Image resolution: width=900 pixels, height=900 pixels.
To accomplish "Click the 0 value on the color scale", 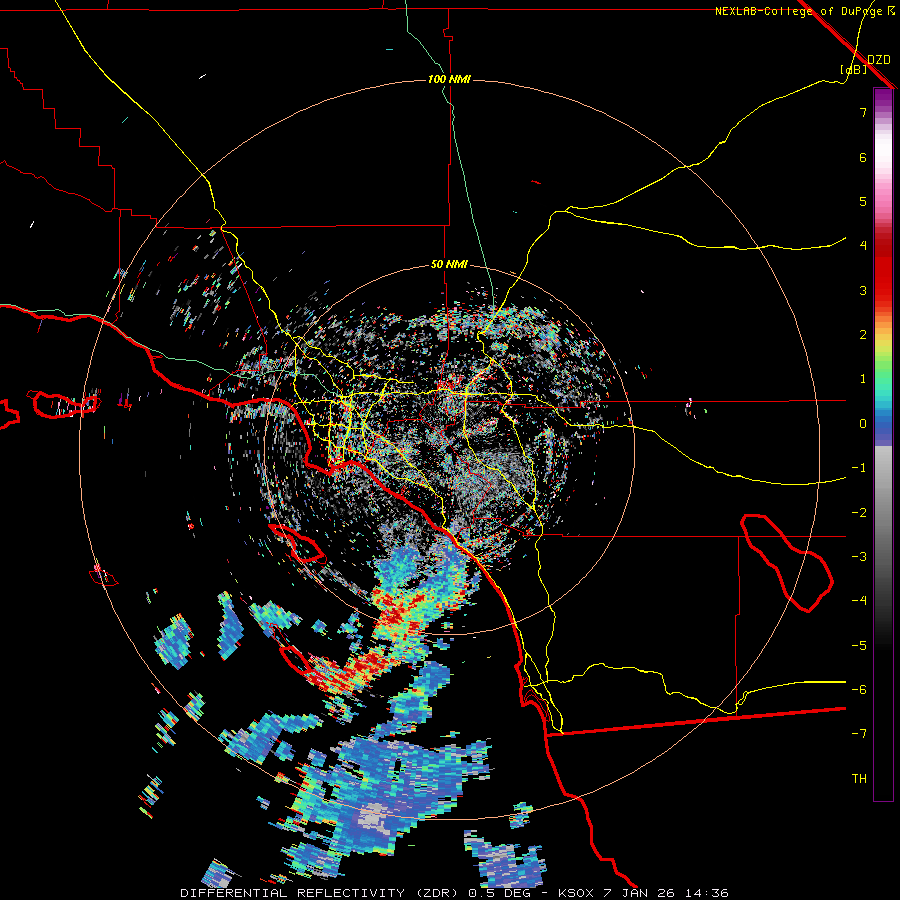I will coord(863,424).
